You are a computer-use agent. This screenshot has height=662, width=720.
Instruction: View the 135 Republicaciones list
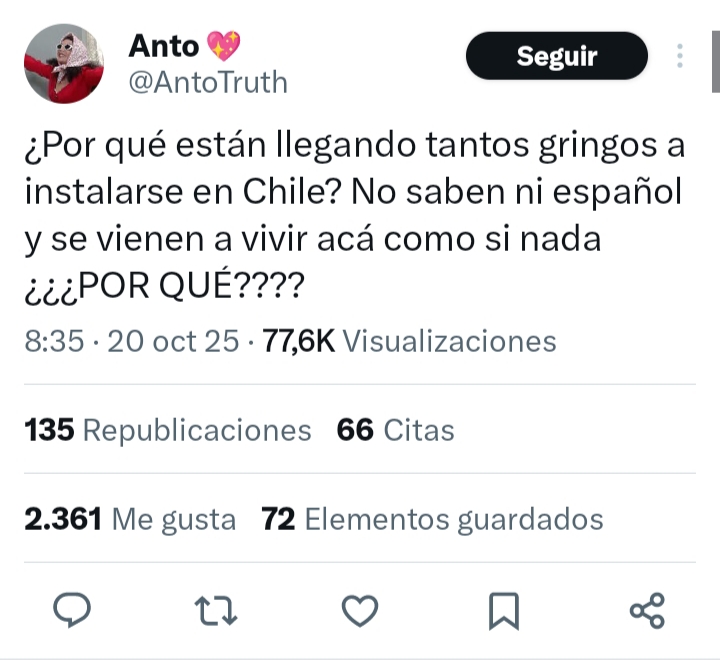(168, 430)
